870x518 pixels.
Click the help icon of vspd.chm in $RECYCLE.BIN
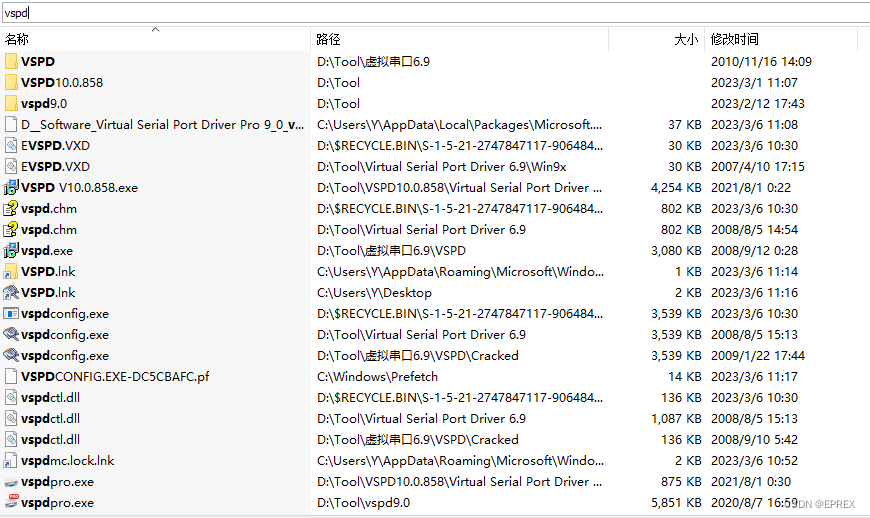(11, 209)
